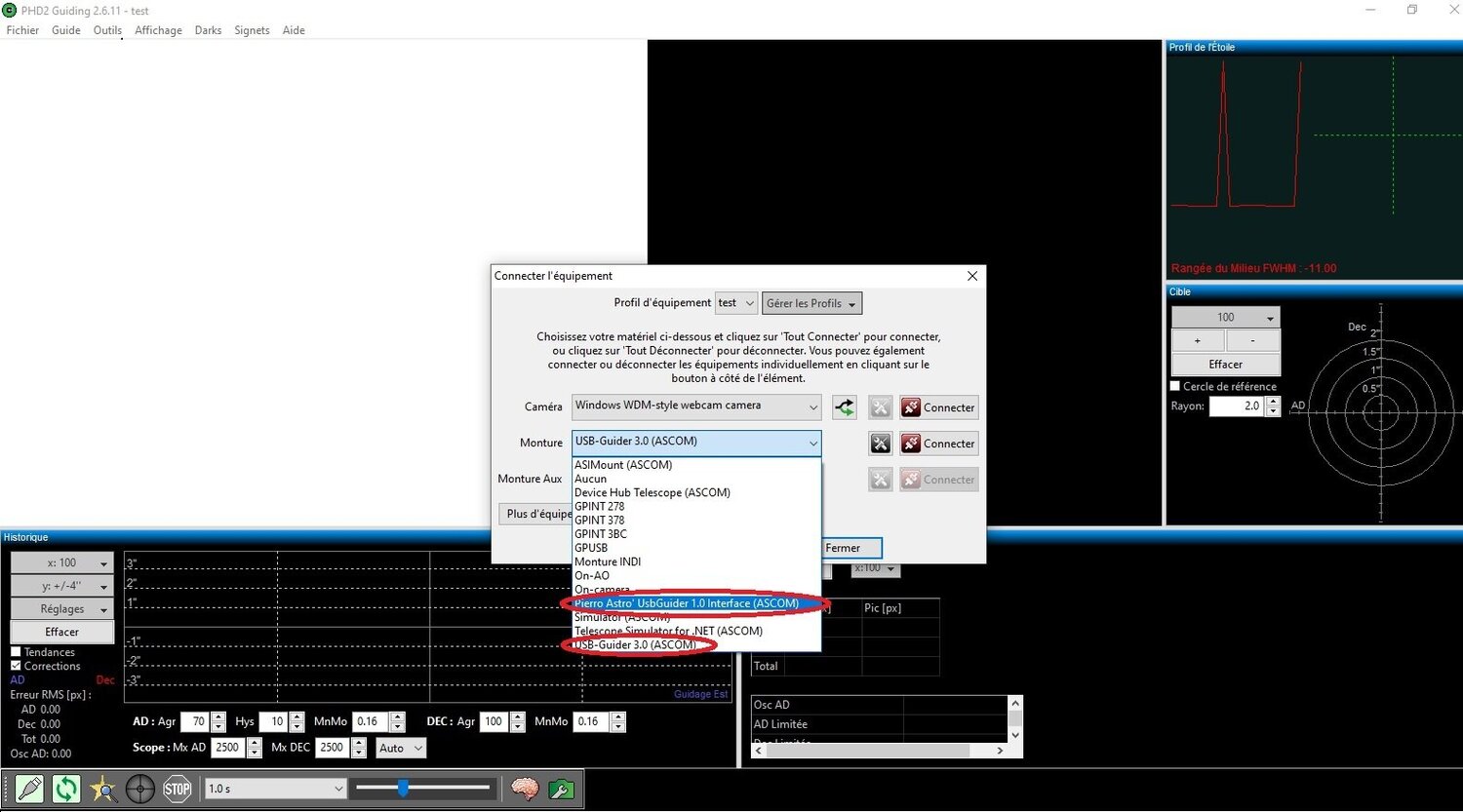Enable Cercle de référence checkbox

(1175, 386)
